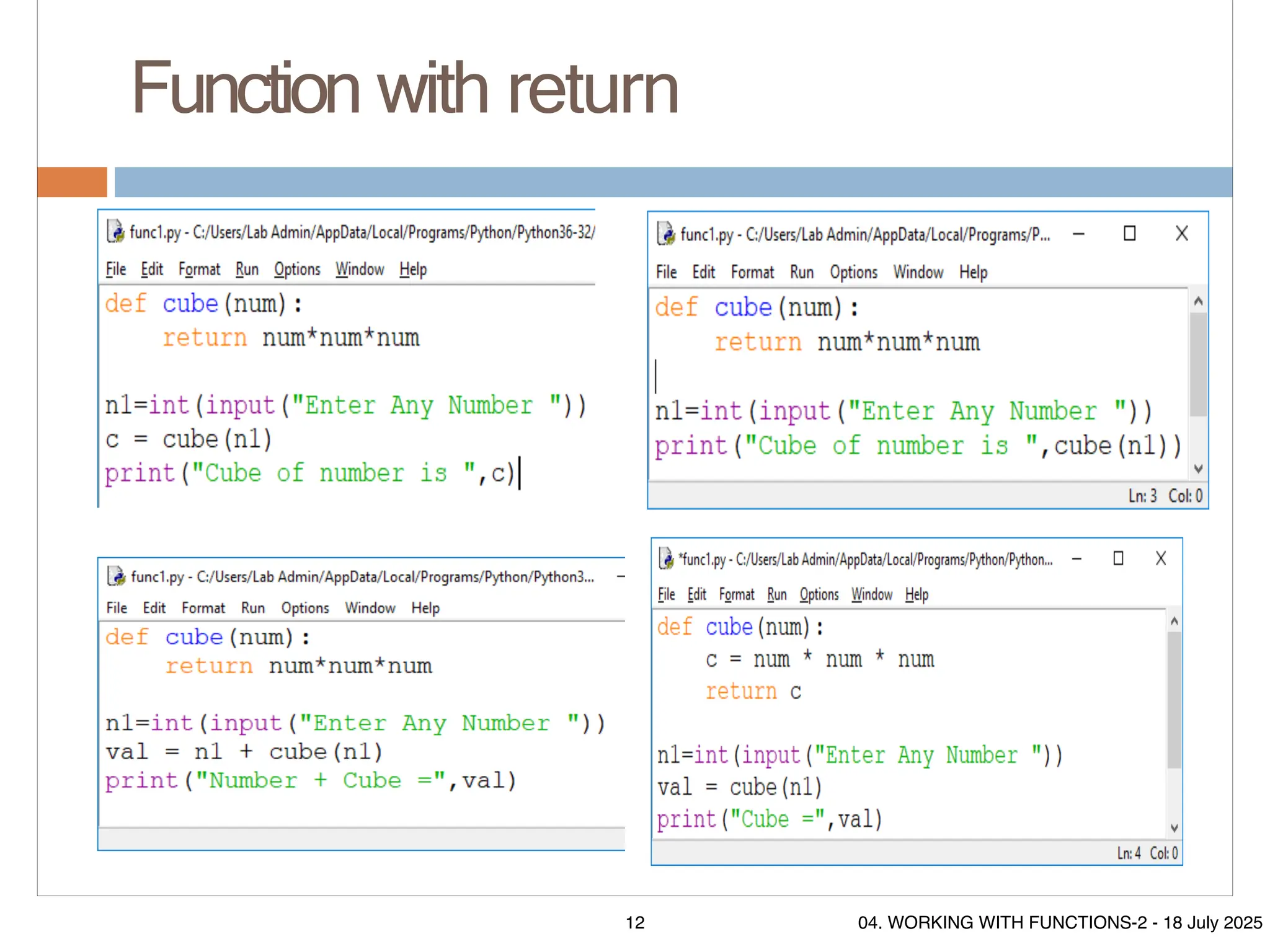Click 'c = num * num * num' line in bottom-right editor

pos(820,659)
